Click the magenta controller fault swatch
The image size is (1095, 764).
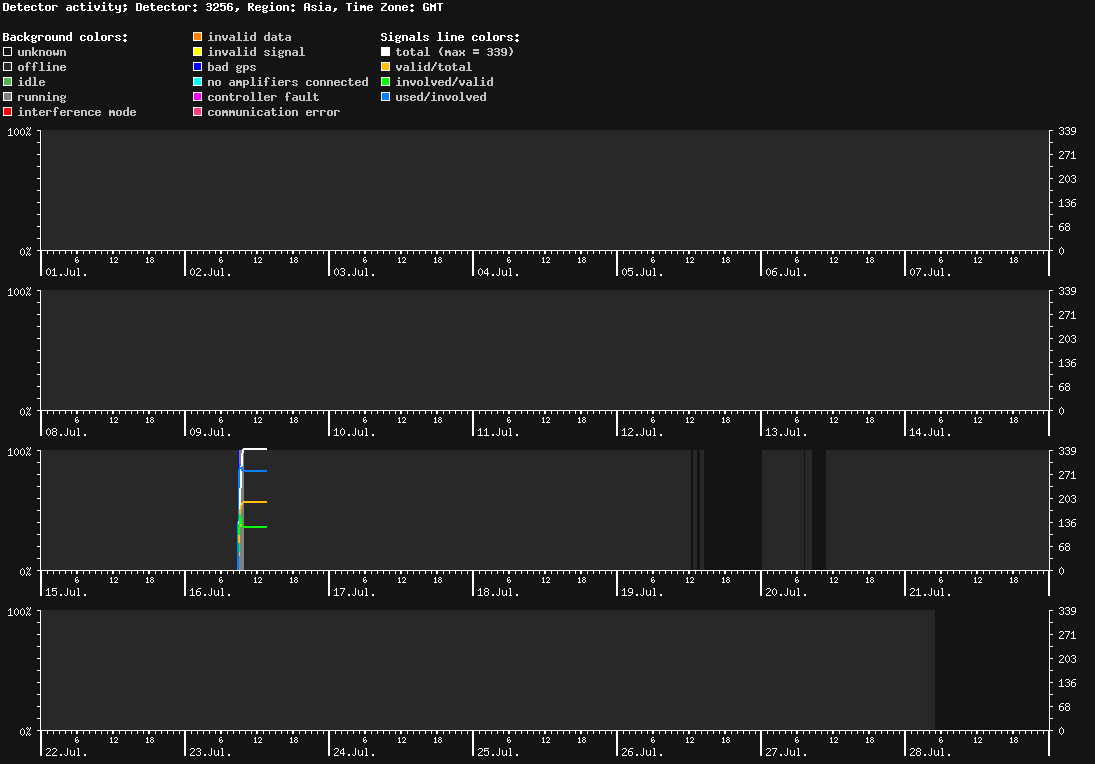click(x=198, y=96)
